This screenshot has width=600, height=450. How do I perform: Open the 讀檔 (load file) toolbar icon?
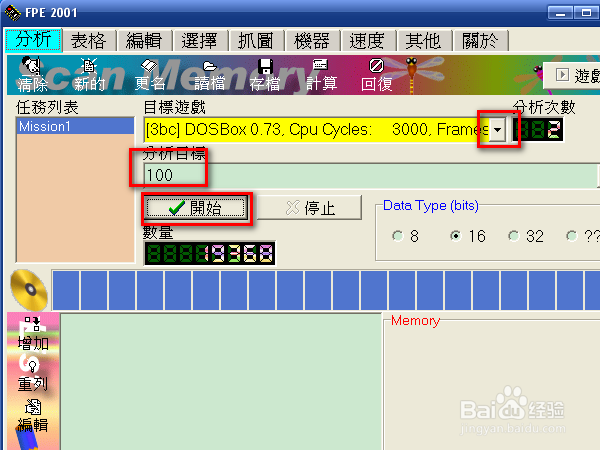pos(209,75)
